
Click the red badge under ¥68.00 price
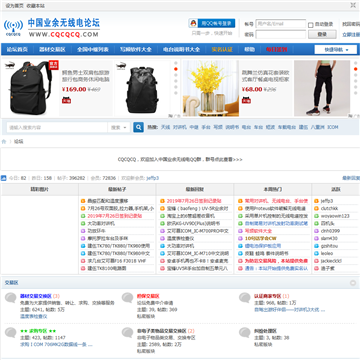(x=246, y=100)
